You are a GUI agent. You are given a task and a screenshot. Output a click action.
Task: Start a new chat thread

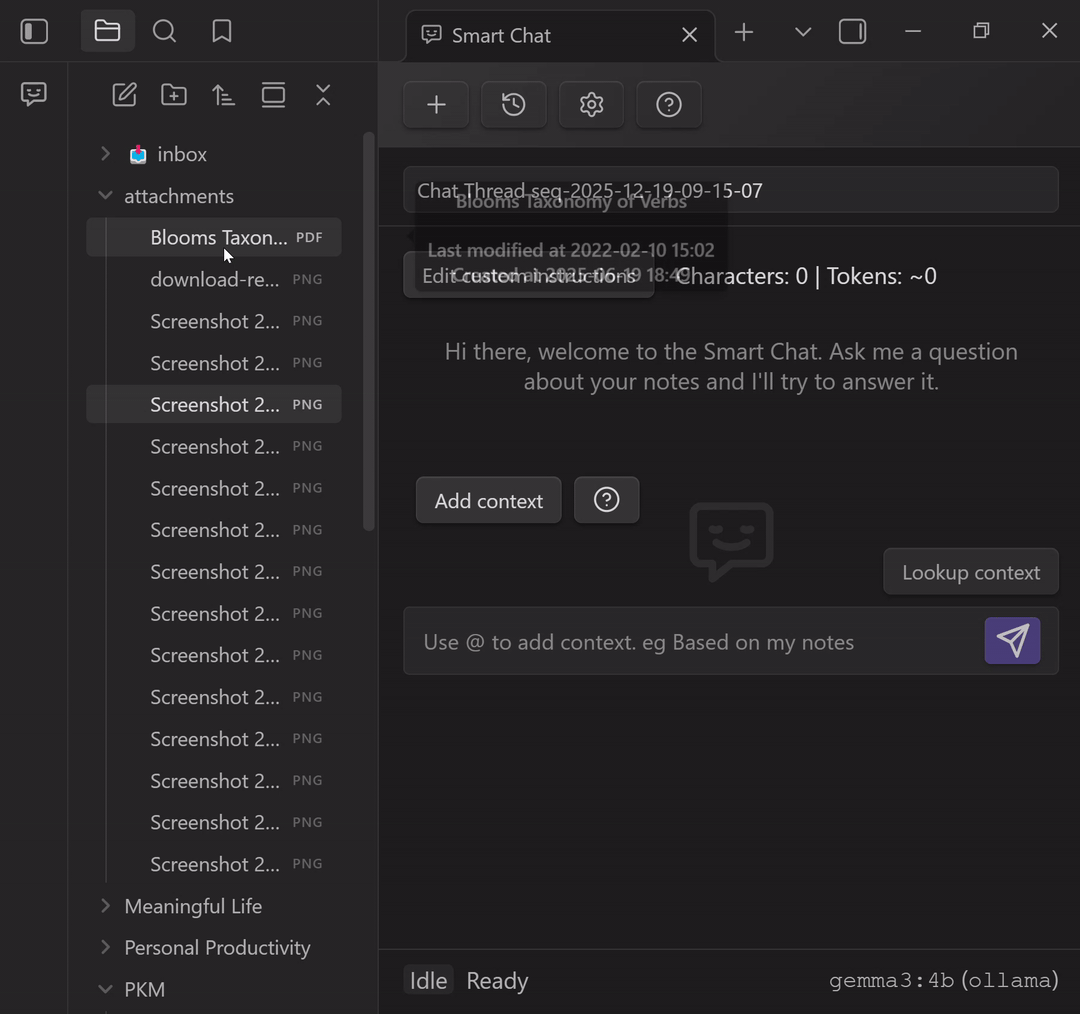[436, 104]
